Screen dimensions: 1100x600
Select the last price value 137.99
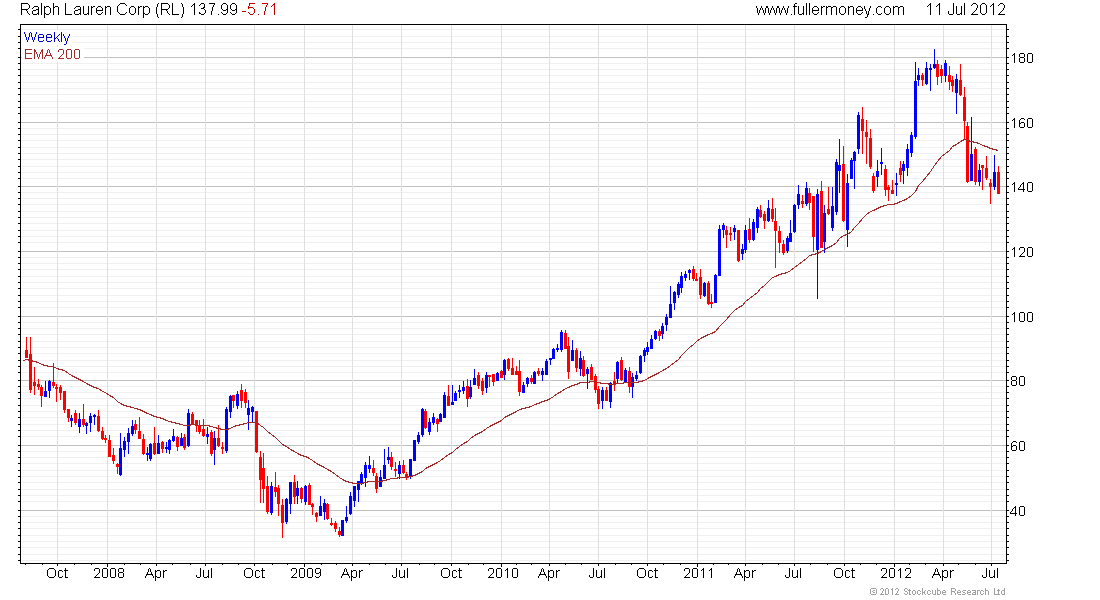tap(213, 10)
